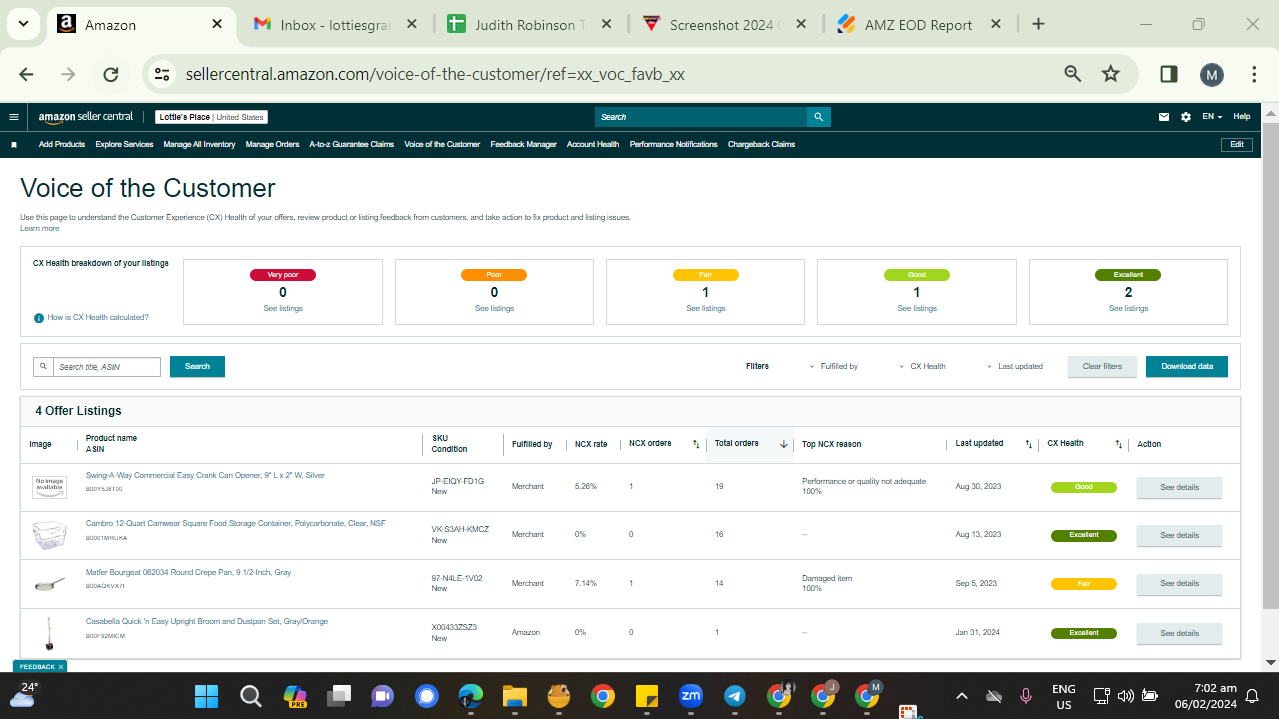
Task: Click the Cambro container product thumbnail
Action: [x=49, y=534]
